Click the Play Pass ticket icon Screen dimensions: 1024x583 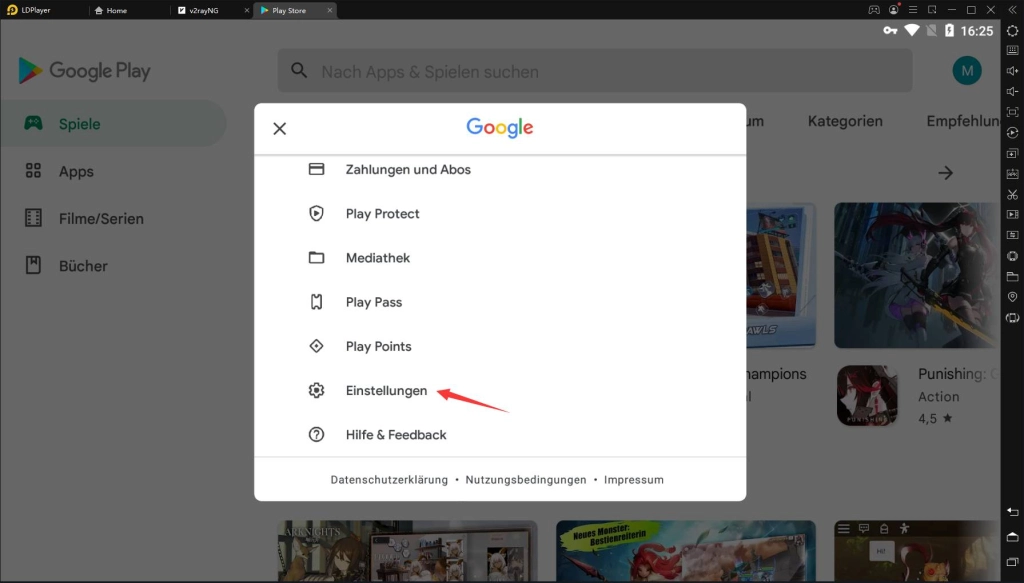pos(316,302)
